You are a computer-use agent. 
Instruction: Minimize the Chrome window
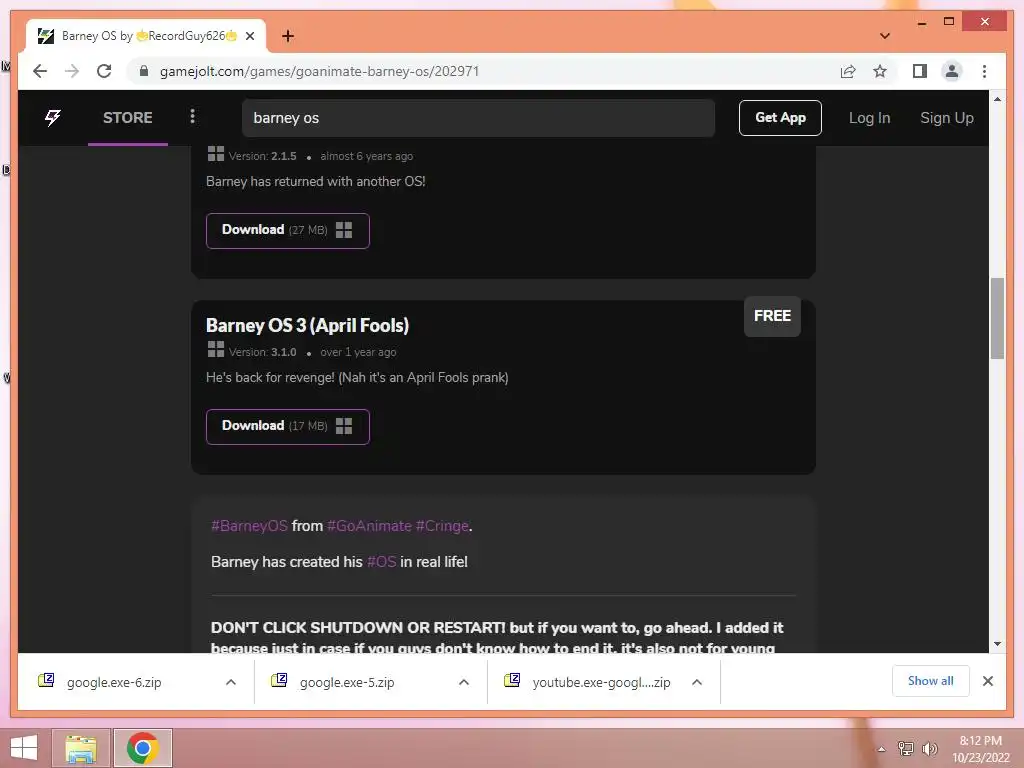[x=921, y=23]
